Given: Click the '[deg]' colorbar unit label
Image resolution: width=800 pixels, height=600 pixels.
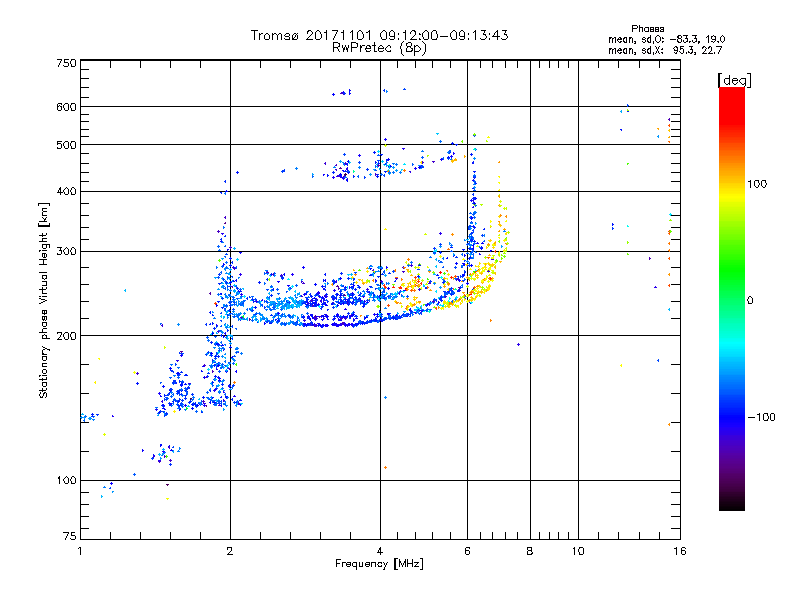Looking at the screenshot, I should pyautogui.click(x=734, y=80).
